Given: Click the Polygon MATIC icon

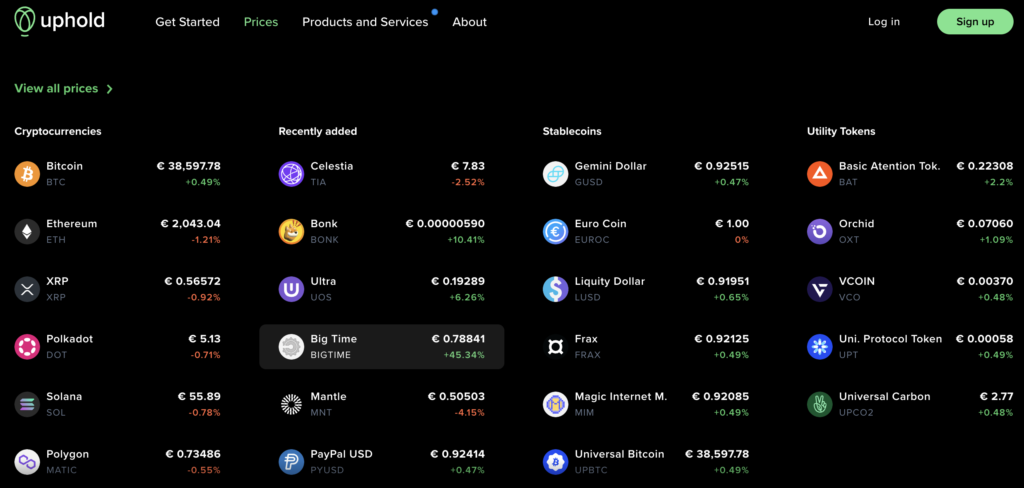Looking at the screenshot, I should pos(27,461).
